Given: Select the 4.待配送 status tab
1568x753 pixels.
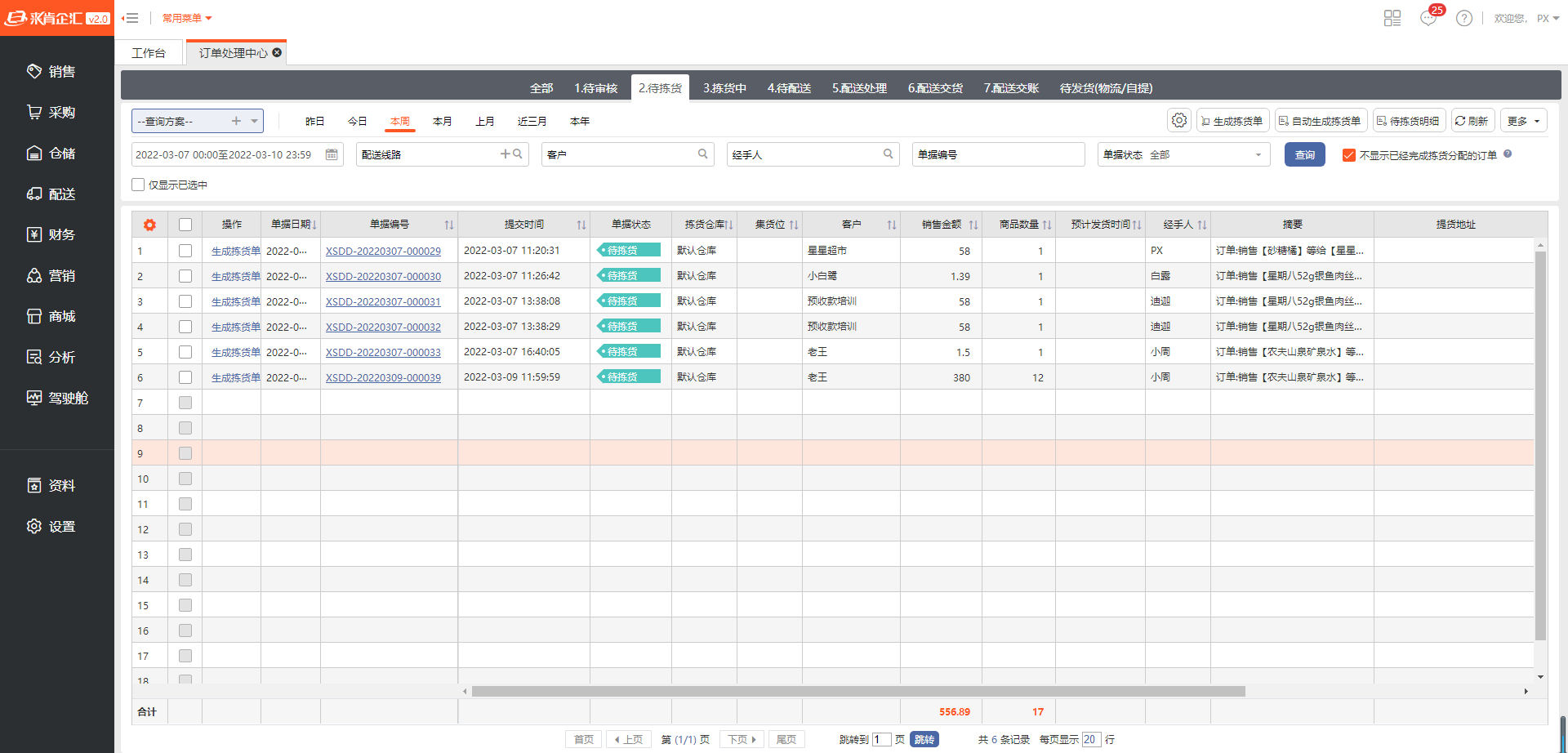Looking at the screenshot, I should (789, 88).
